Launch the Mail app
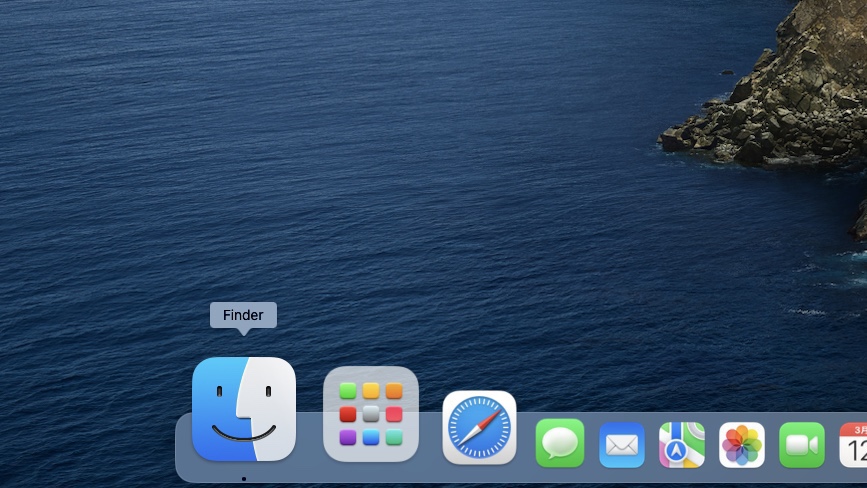This screenshot has height=488, width=867. (622, 445)
